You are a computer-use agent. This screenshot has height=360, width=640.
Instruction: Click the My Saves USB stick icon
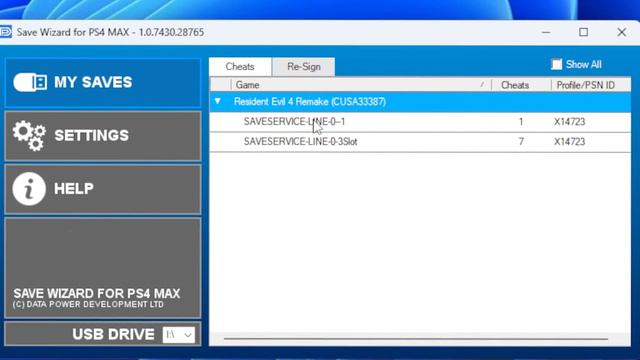[30, 82]
